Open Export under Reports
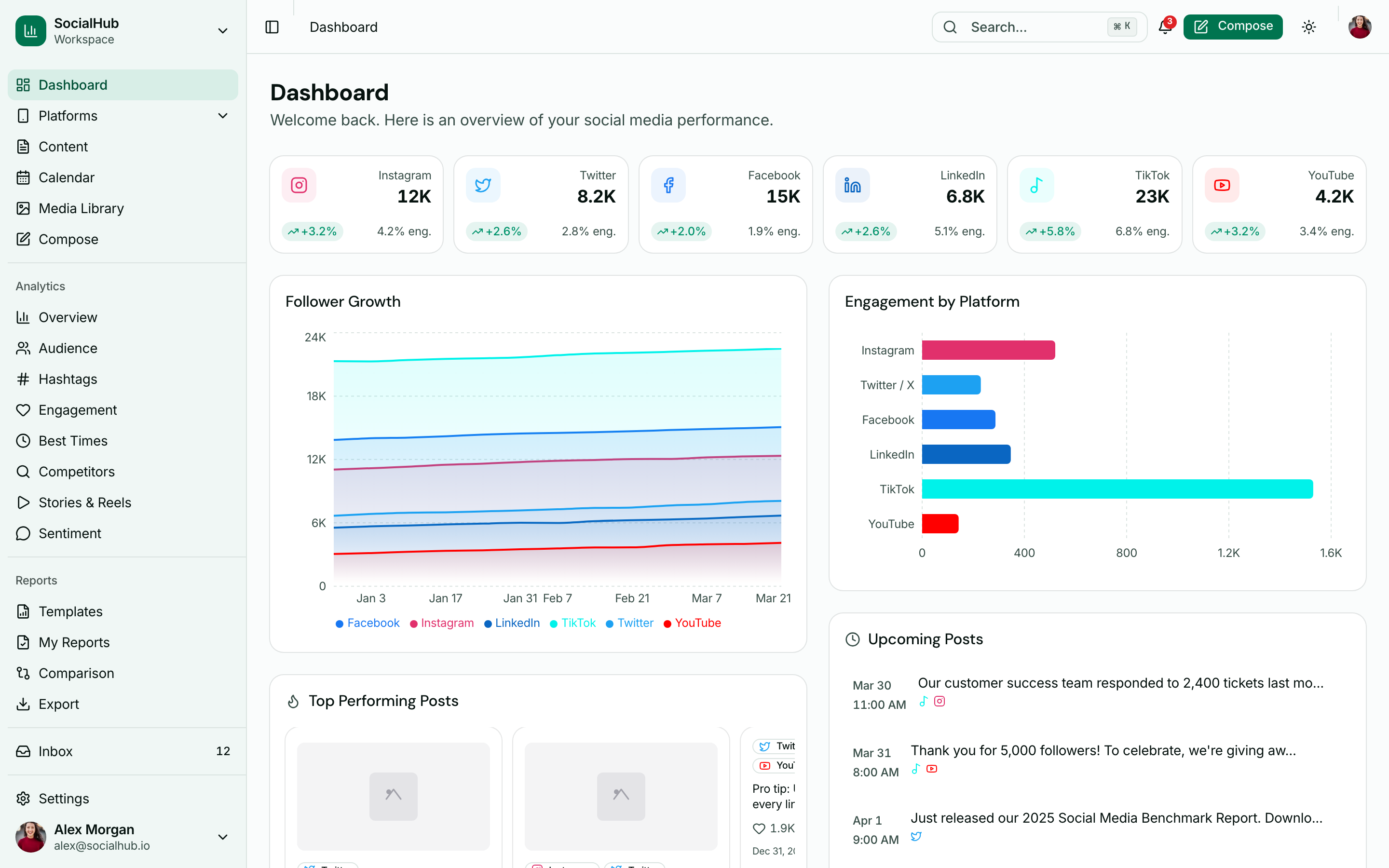Screen dimensions: 1389x868 coord(58,704)
